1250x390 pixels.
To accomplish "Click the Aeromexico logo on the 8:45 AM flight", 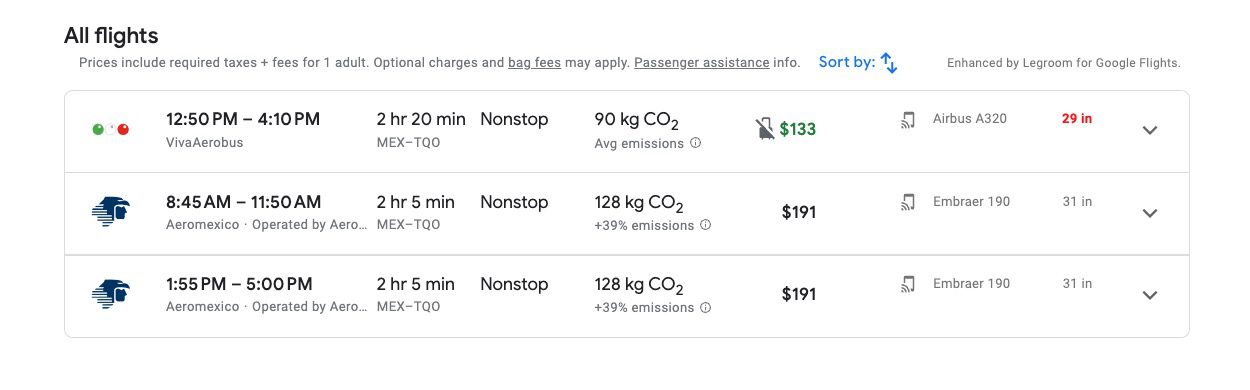I will 111,212.
